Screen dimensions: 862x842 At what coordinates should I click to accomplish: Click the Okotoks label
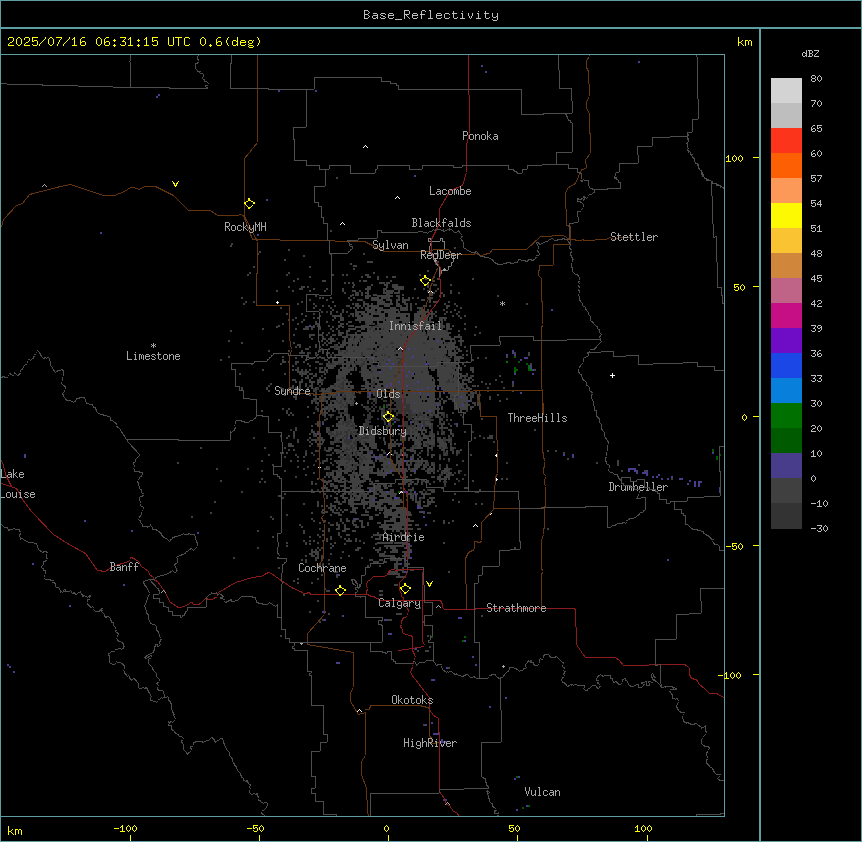[x=412, y=700]
